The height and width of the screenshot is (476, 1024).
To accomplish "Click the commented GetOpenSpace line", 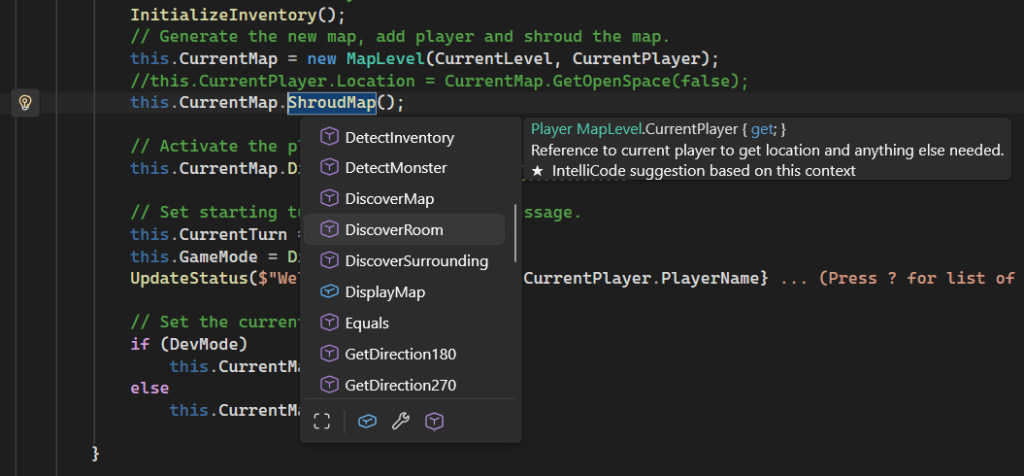I will (x=439, y=81).
